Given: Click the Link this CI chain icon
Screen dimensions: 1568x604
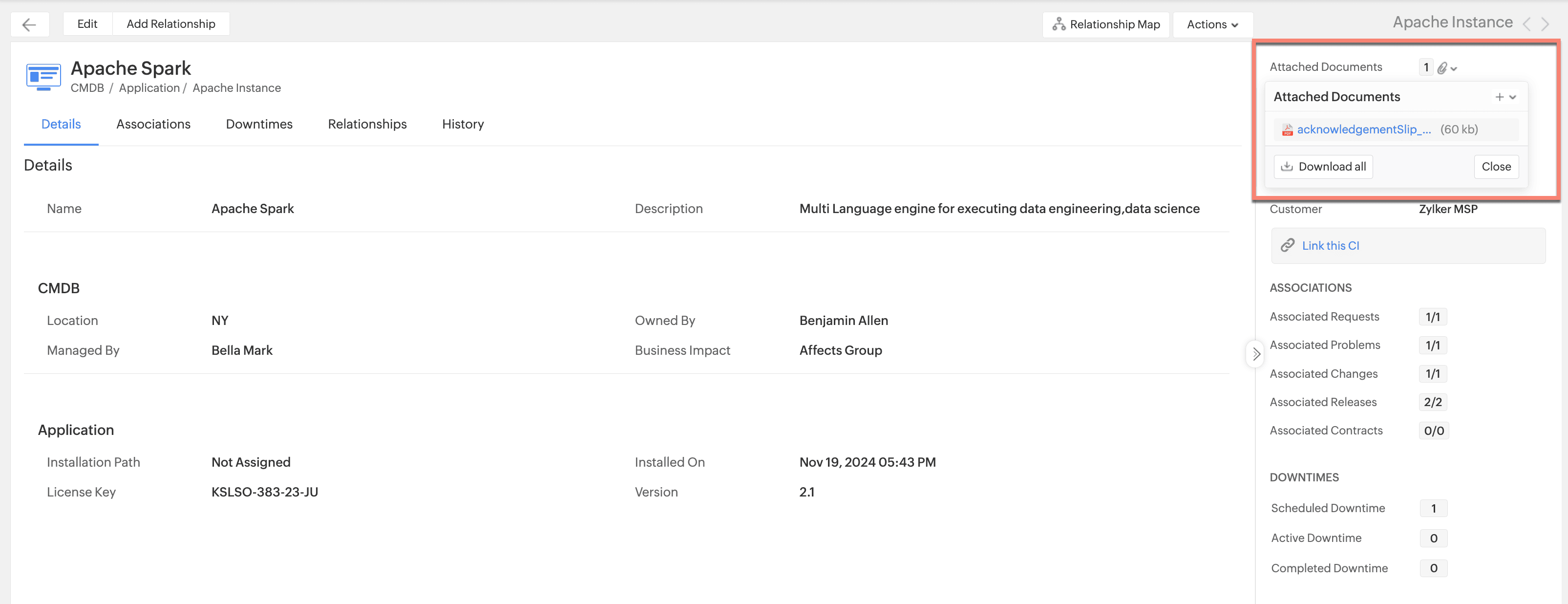Looking at the screenshot, I should coord(1288,245).
